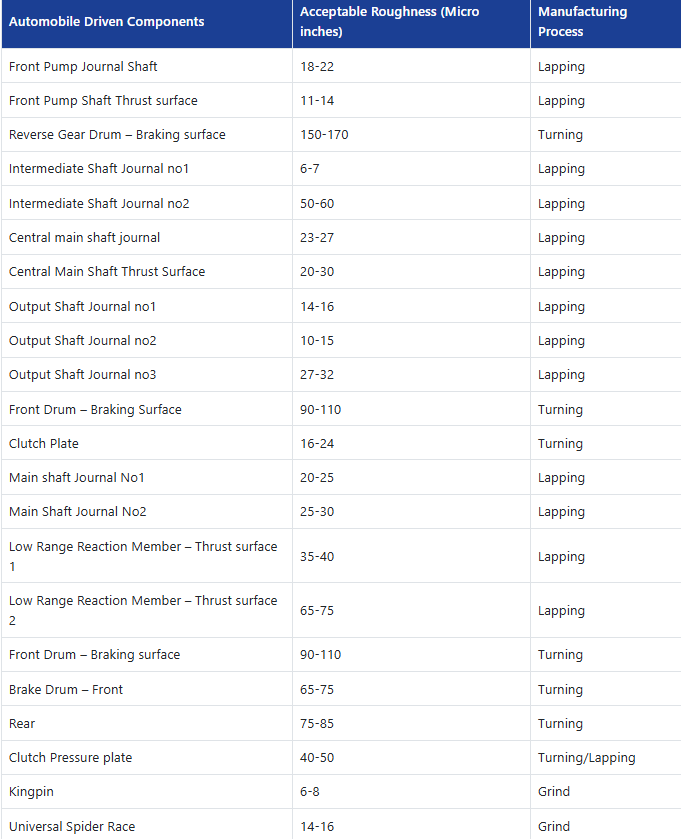Select the Clutch Plate component cell
The width and height of the screenshot is (681, 839).
(x=44, y=443)
